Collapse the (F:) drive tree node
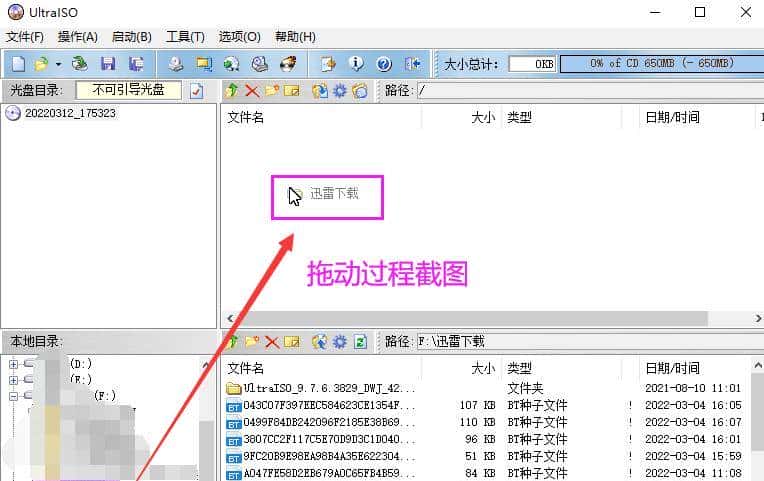Viewport: 764px width, 481px height. click(x=14, y=396)
